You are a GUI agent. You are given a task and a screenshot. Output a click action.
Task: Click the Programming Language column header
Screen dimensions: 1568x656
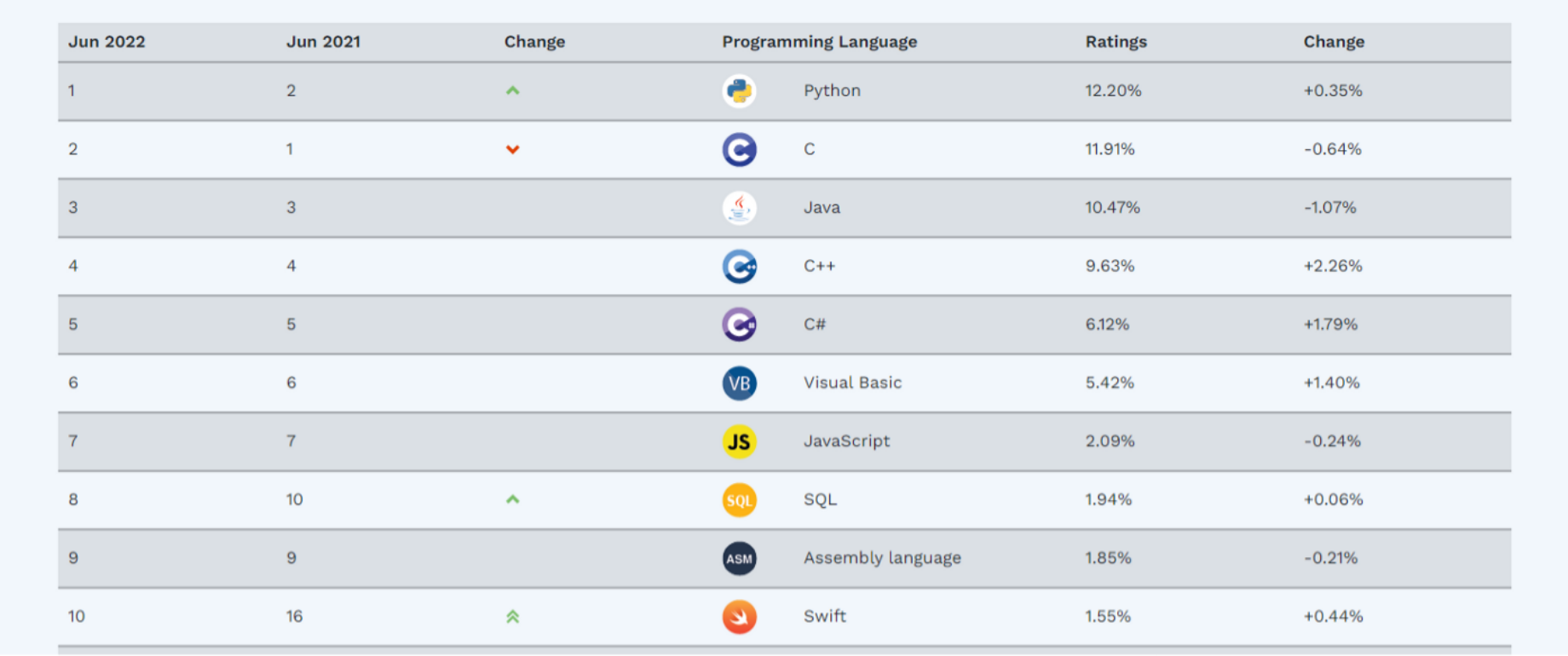[x=819, y=42]
